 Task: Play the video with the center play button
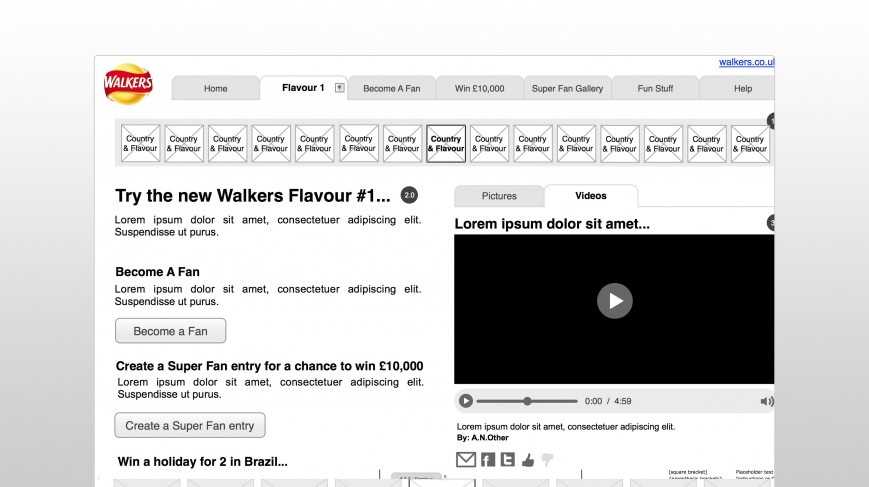click(x=615, y=301)
